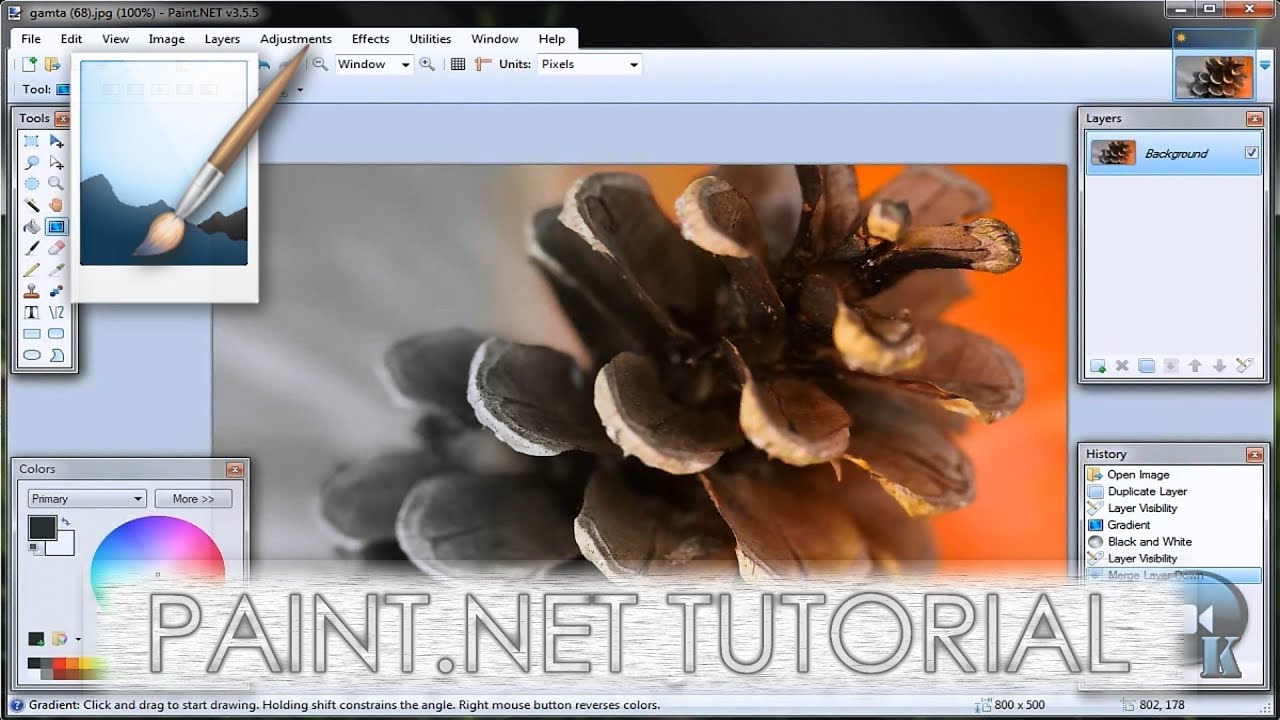This screenshot has height=720, width=1280.
Task: Select the Magic Wand tool
Action: (31, 205)
